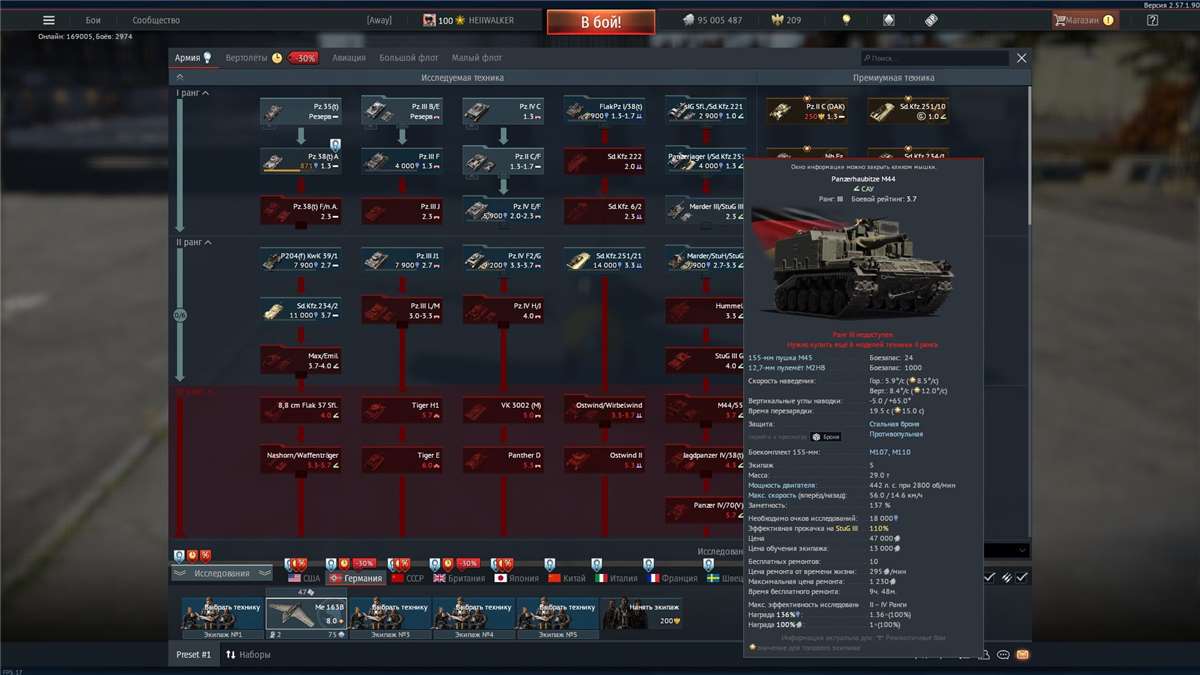Select the VK 3002 (M) tank card
The height and width of the screenshot is (675, 1200).
[503, 410]
